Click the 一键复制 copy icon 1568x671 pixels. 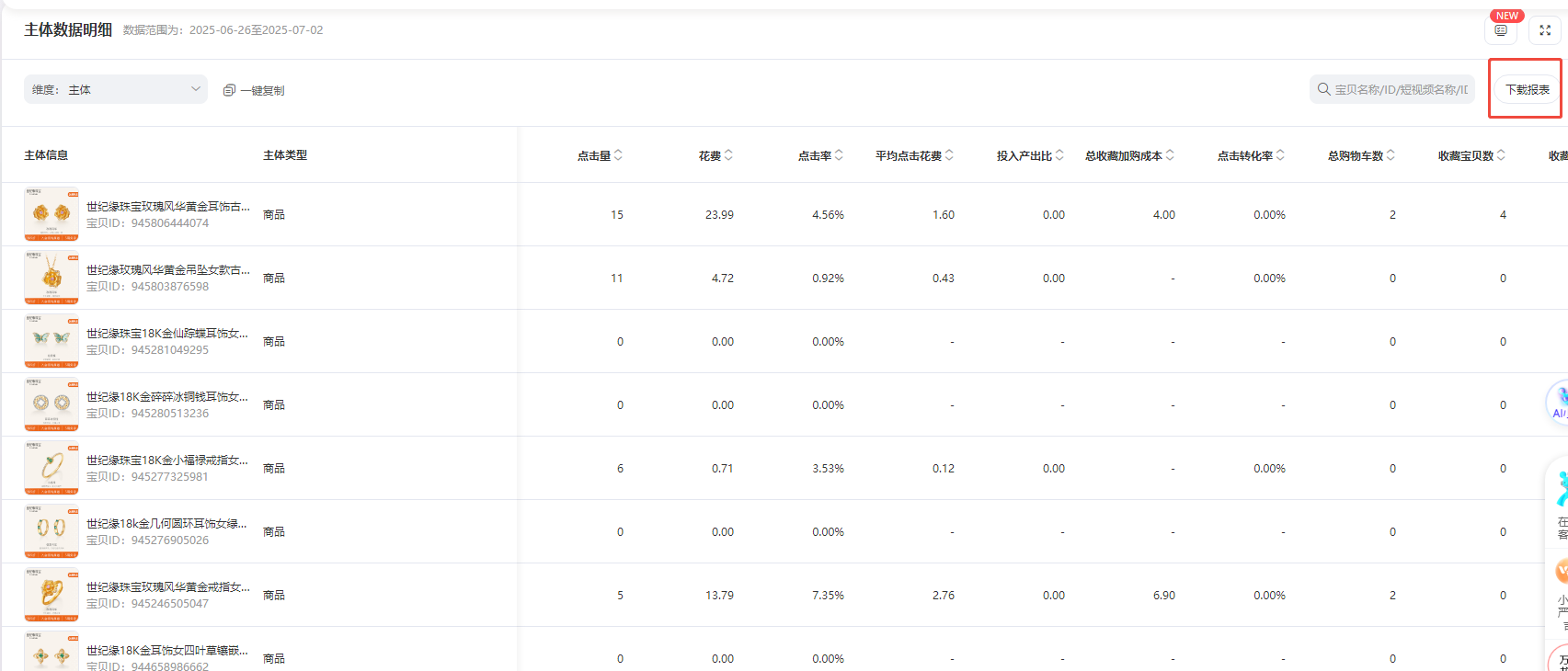pyautogui.click(x=229, y=90)
